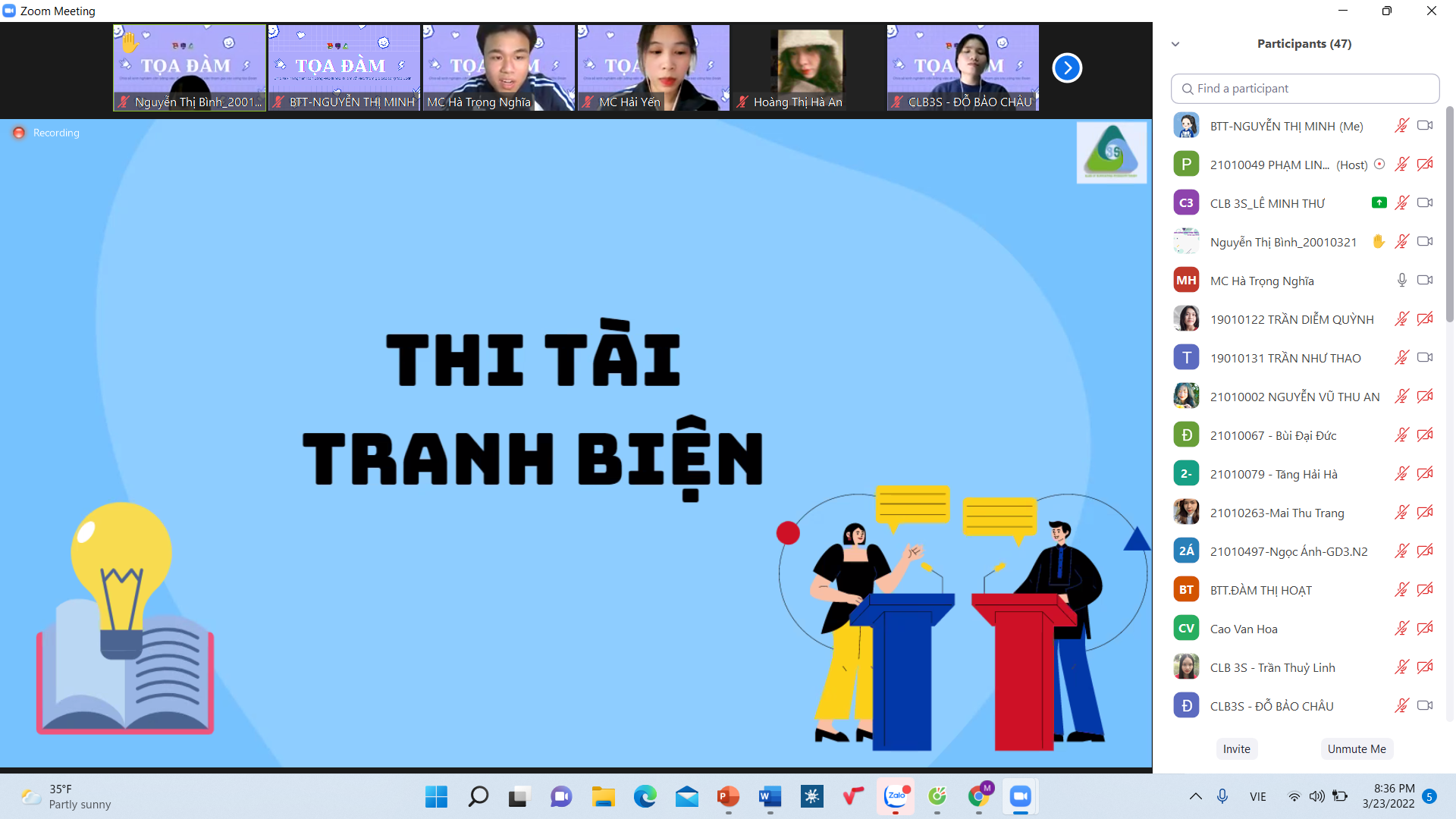
Task: Toggle the camera icon for CLB3S - ĐỖ BẢO CHÂU
Action: coord(1425,705)
